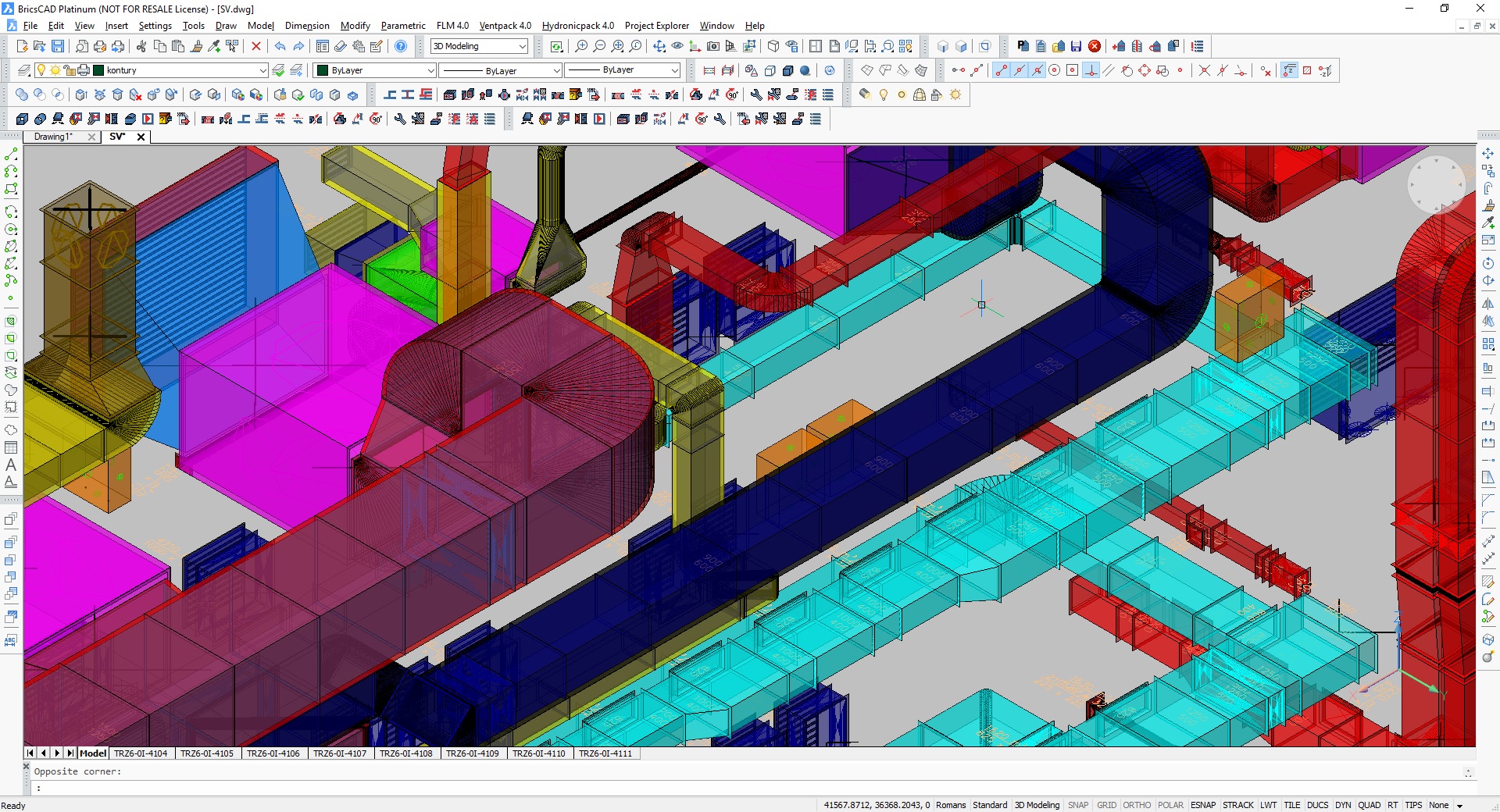Screen dimensions: 1500x812
Task: Click the Romans text style field
Action: (950, 805)
